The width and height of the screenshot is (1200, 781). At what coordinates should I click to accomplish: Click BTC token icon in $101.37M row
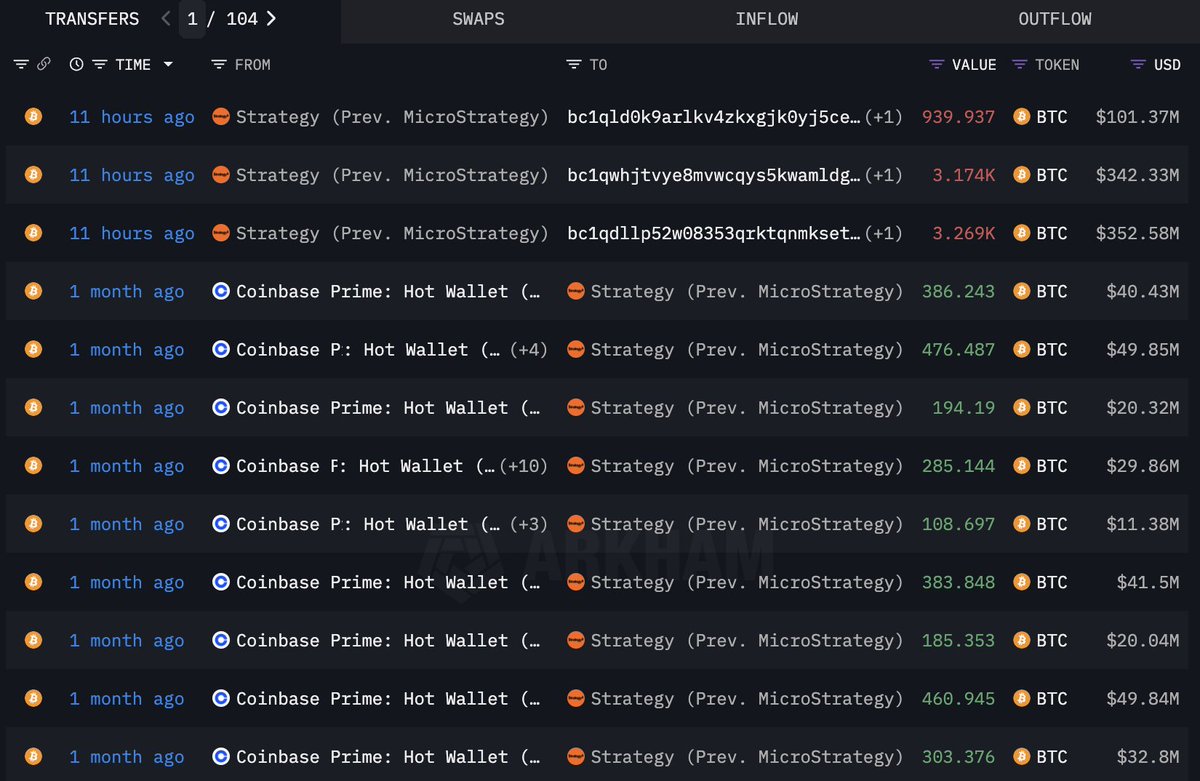click(x=1021, y=117)
